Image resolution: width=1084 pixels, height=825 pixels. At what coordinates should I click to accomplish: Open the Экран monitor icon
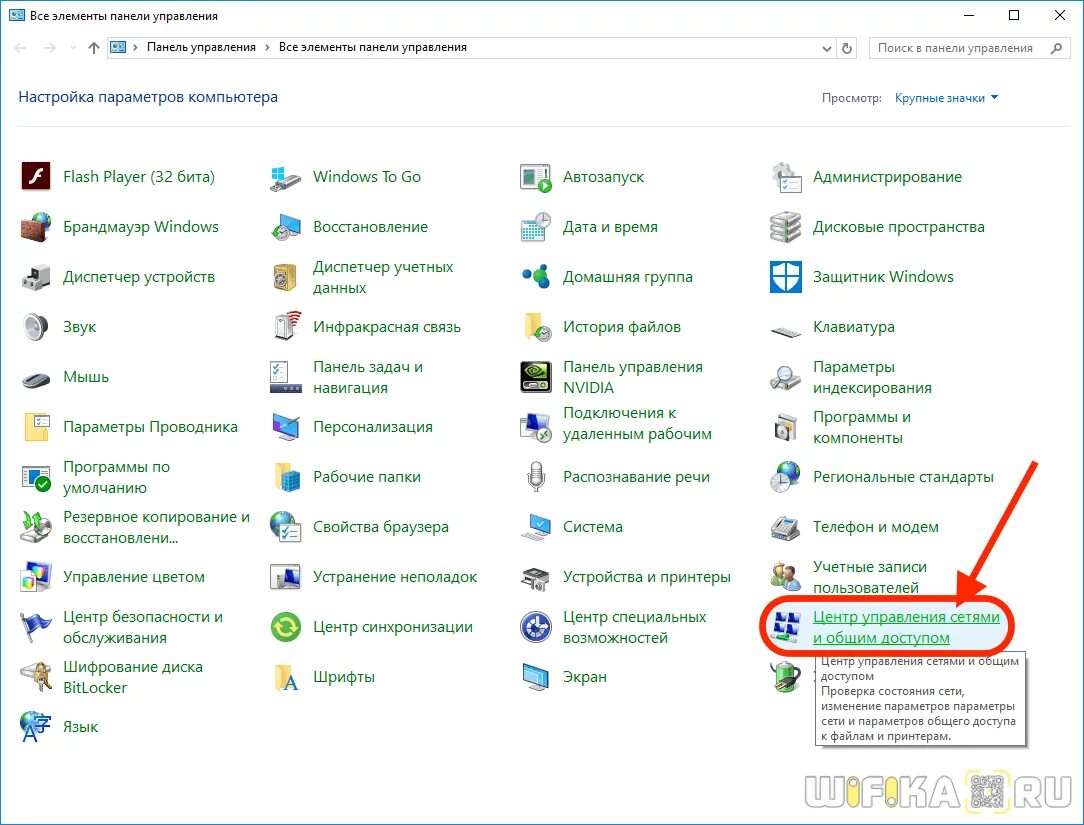[x=536, y=677]
